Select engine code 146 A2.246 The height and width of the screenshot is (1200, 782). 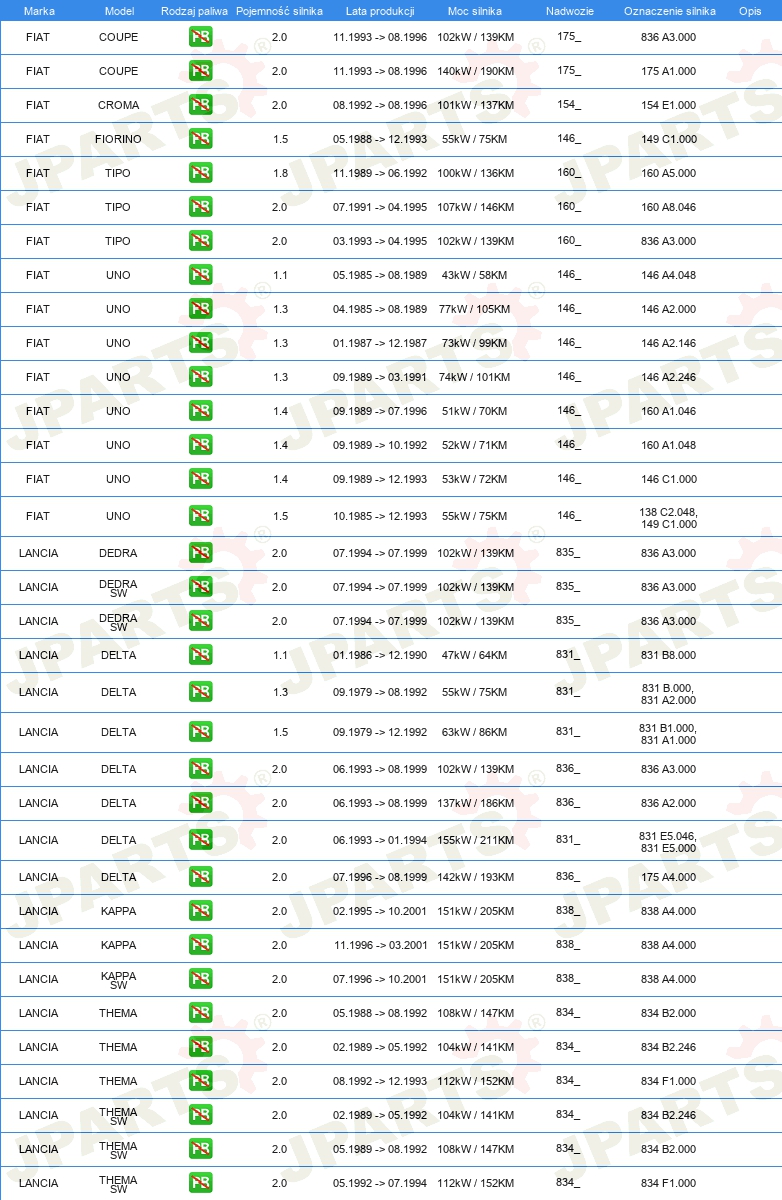point(669,377)
